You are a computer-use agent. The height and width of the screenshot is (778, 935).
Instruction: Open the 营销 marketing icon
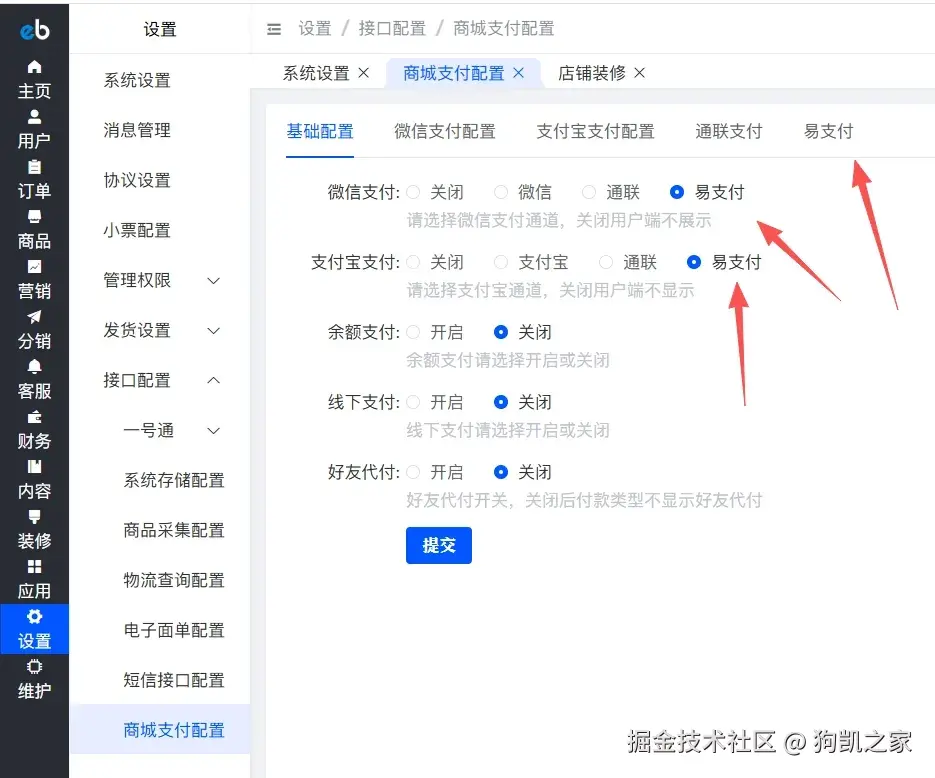point(35,280)
